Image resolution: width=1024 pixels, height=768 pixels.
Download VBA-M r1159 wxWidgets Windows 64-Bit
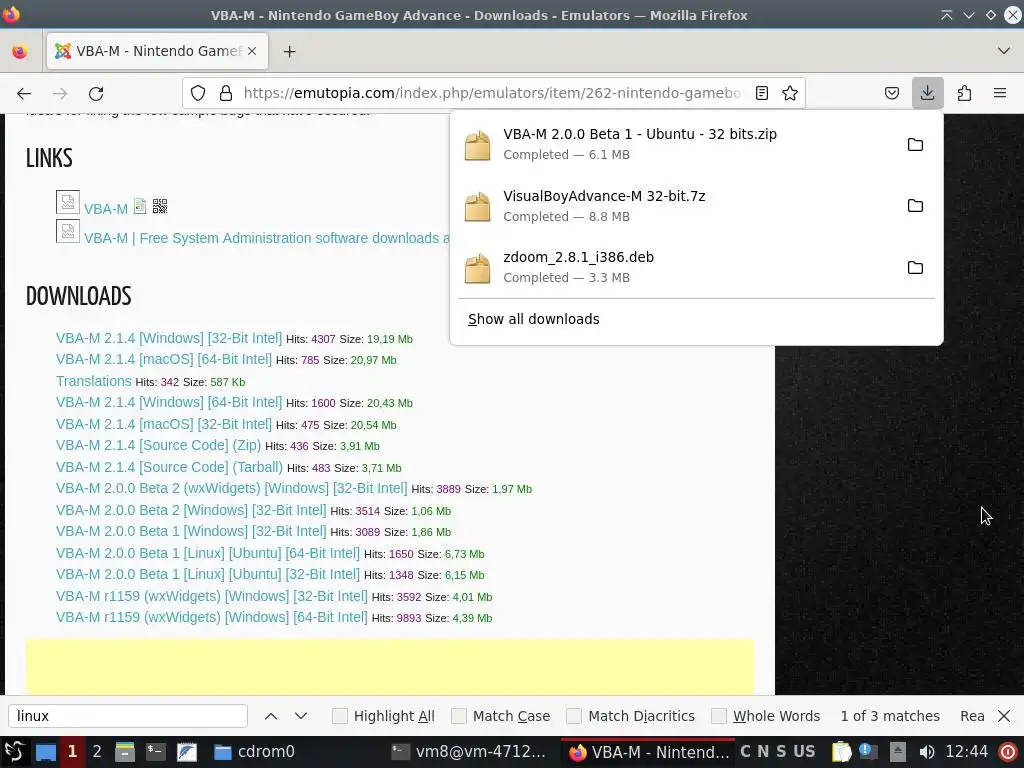[x=212, y=617]
